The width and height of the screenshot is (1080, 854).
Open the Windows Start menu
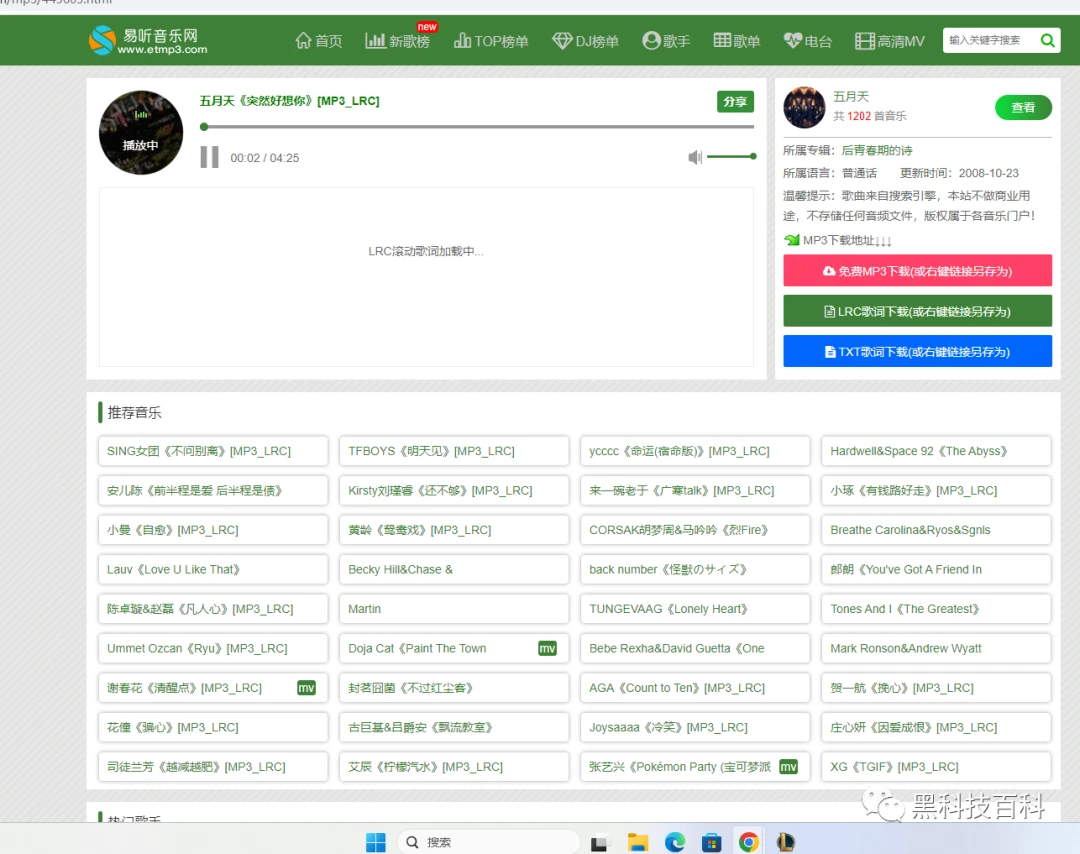pyautogui.click(x=375, y=842)
